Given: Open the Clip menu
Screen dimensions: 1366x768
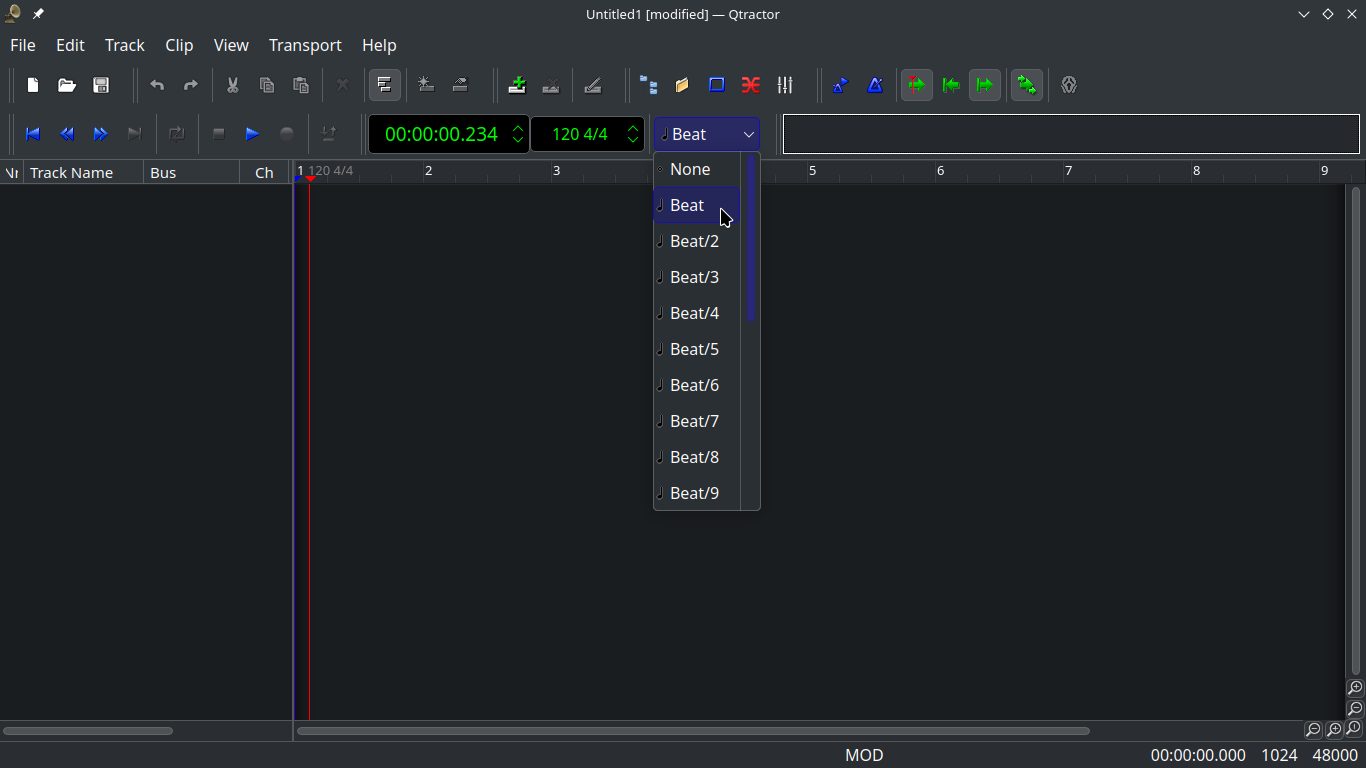Looking at the screenshot, I should point(179,45).
